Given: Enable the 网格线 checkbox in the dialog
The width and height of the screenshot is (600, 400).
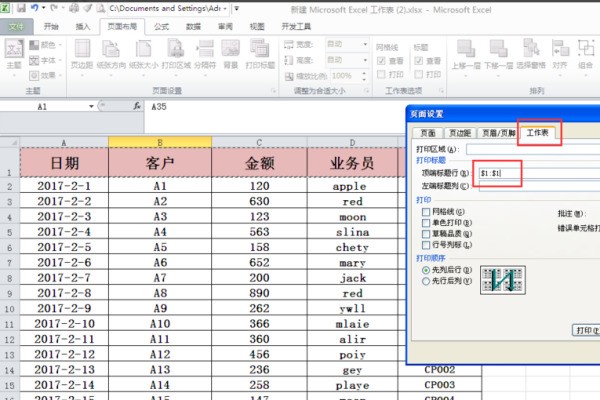Looking at the screenshot, I should click(x=427, y=211).
